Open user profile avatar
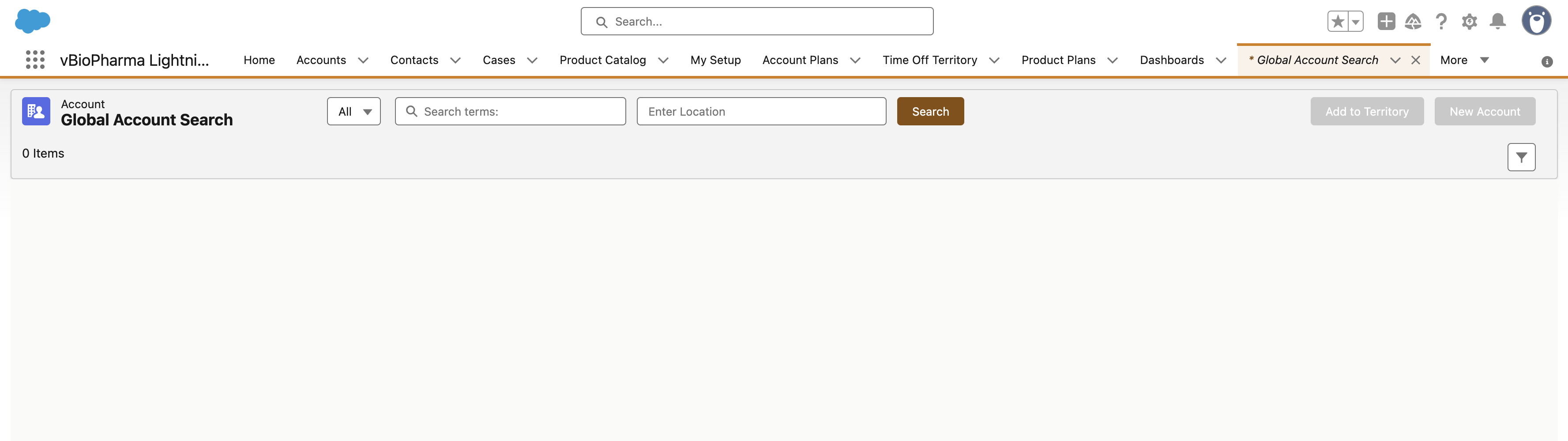Image resolution: width=1568 pixels, height=441 pixels. 1536,21
